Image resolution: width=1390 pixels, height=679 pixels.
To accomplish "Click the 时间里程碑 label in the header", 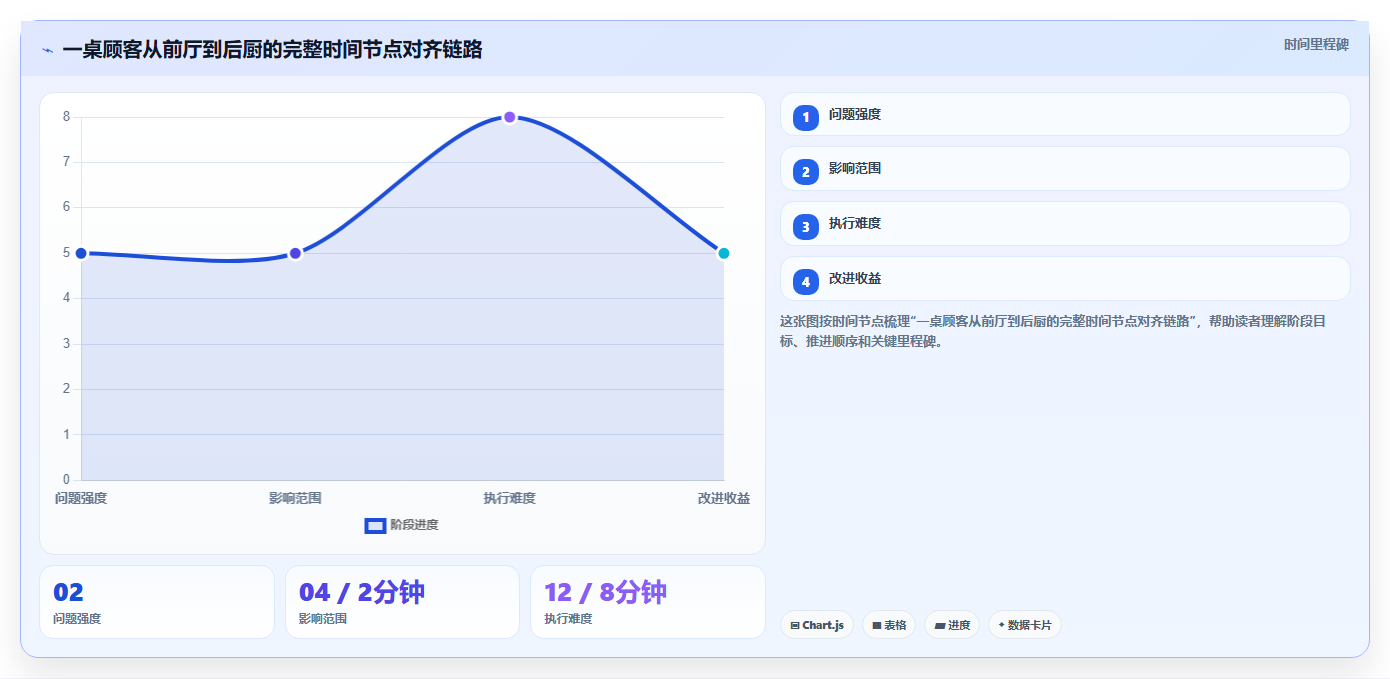I will point(1316,44).
